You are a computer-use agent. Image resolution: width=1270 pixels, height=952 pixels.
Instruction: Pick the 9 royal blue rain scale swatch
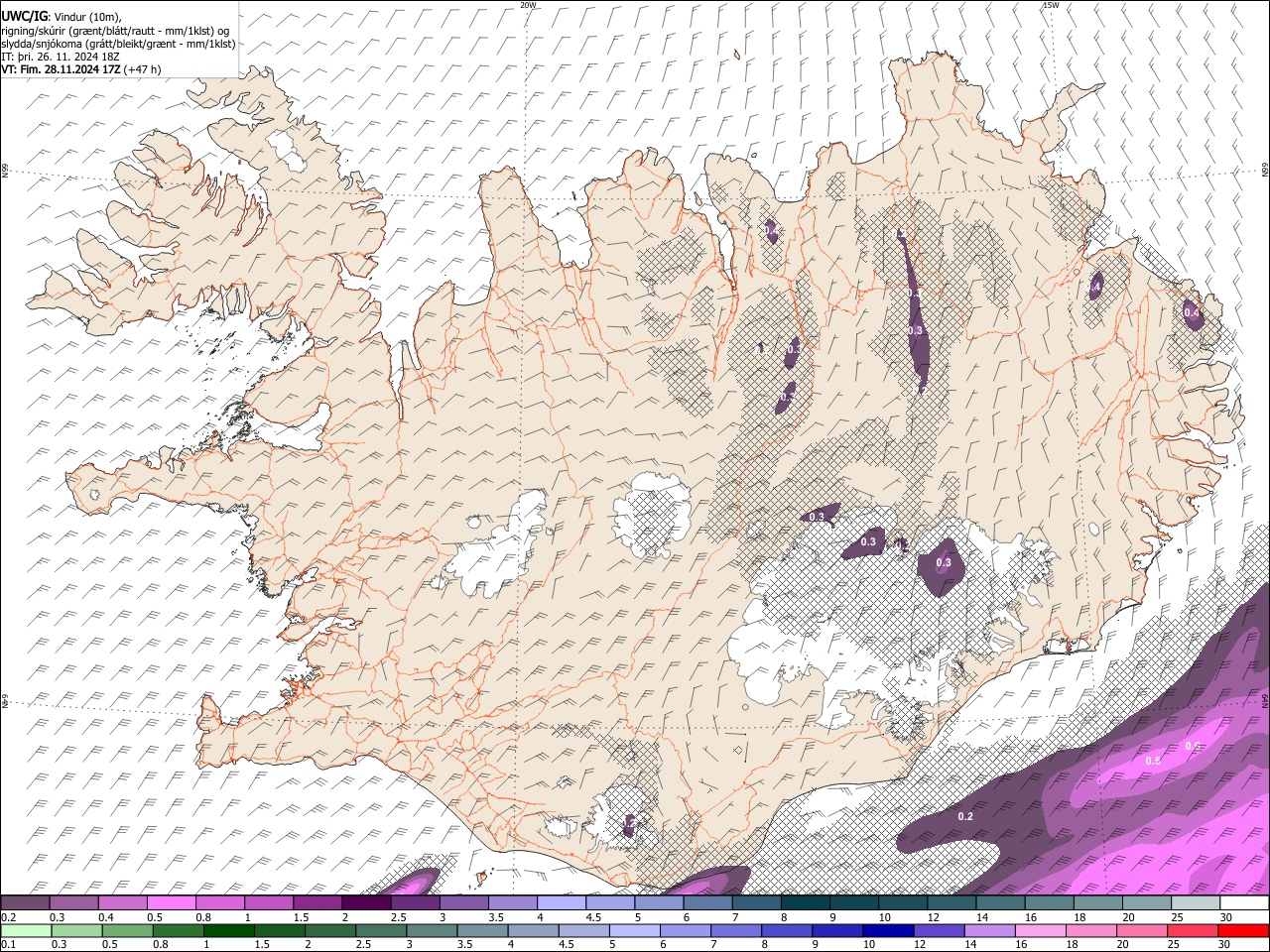(x=838, y=930)
